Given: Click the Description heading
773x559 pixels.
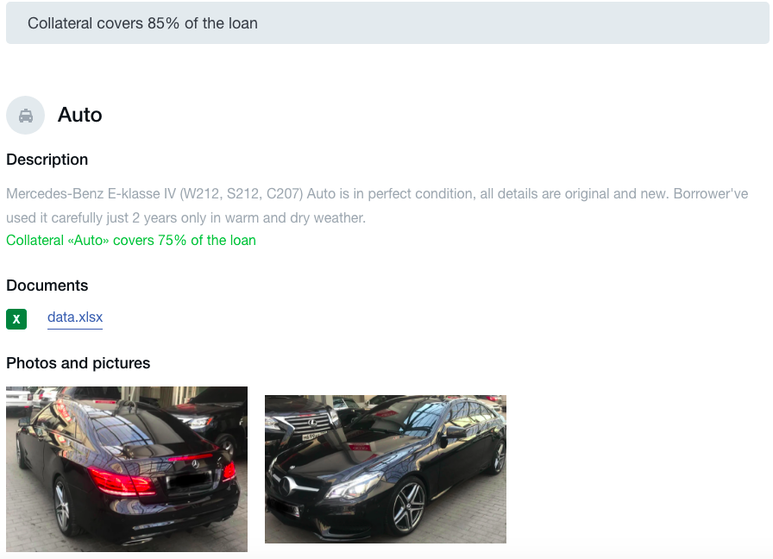Looking at the screenshot, I should point(47,160).
